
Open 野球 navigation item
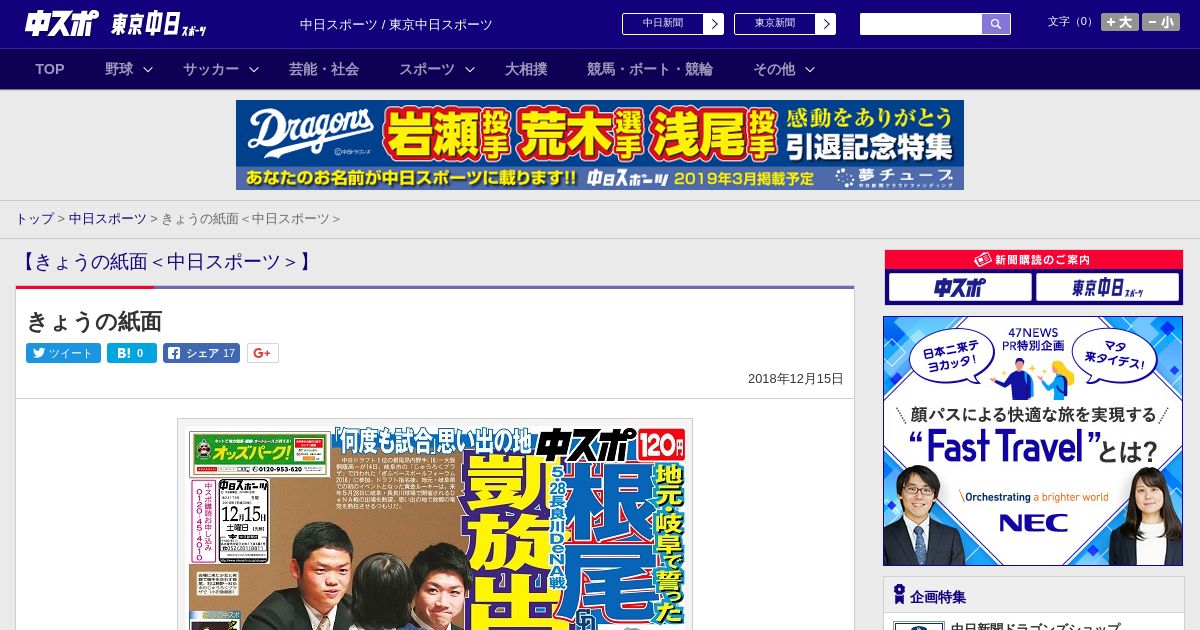coord(119,69)
